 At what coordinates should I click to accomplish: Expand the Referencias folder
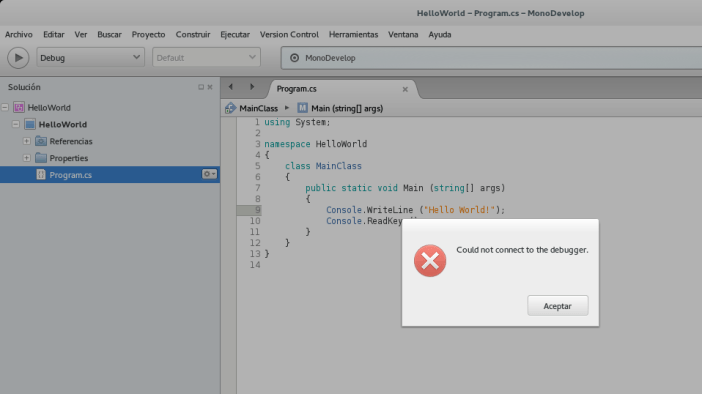tap(27, 141)
